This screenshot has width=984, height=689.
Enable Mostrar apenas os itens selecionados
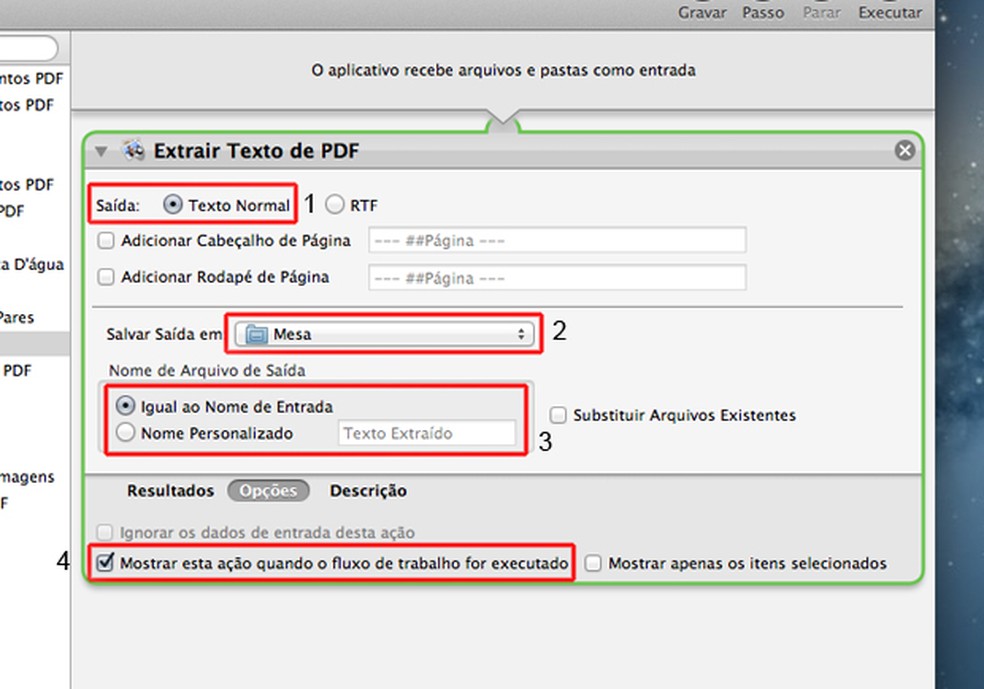(593, 563)
